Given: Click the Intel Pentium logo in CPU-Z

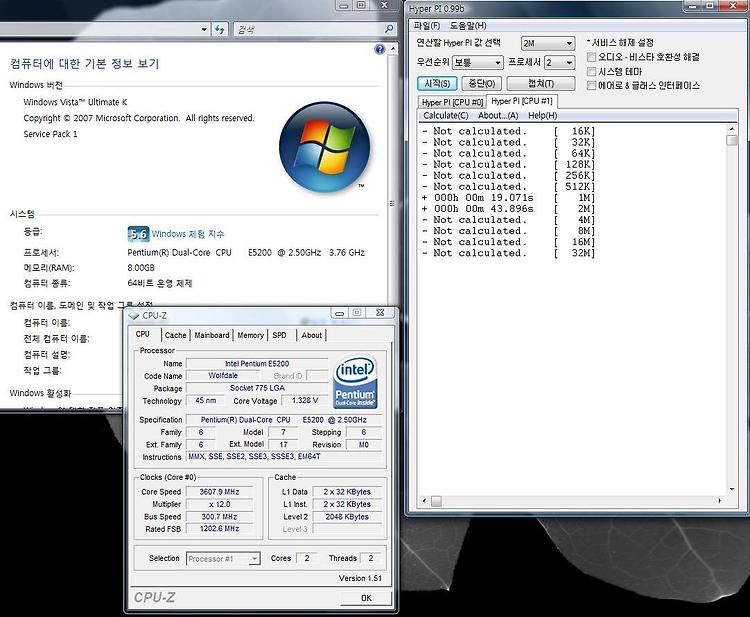Looking at the screenshot, I should (x=355, y=382).
